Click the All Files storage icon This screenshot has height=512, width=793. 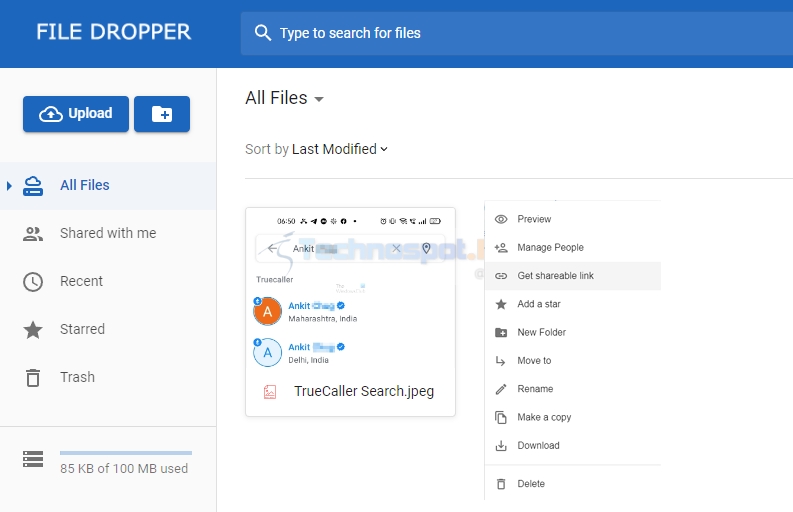pyautogui.click(x=33, y=186)
